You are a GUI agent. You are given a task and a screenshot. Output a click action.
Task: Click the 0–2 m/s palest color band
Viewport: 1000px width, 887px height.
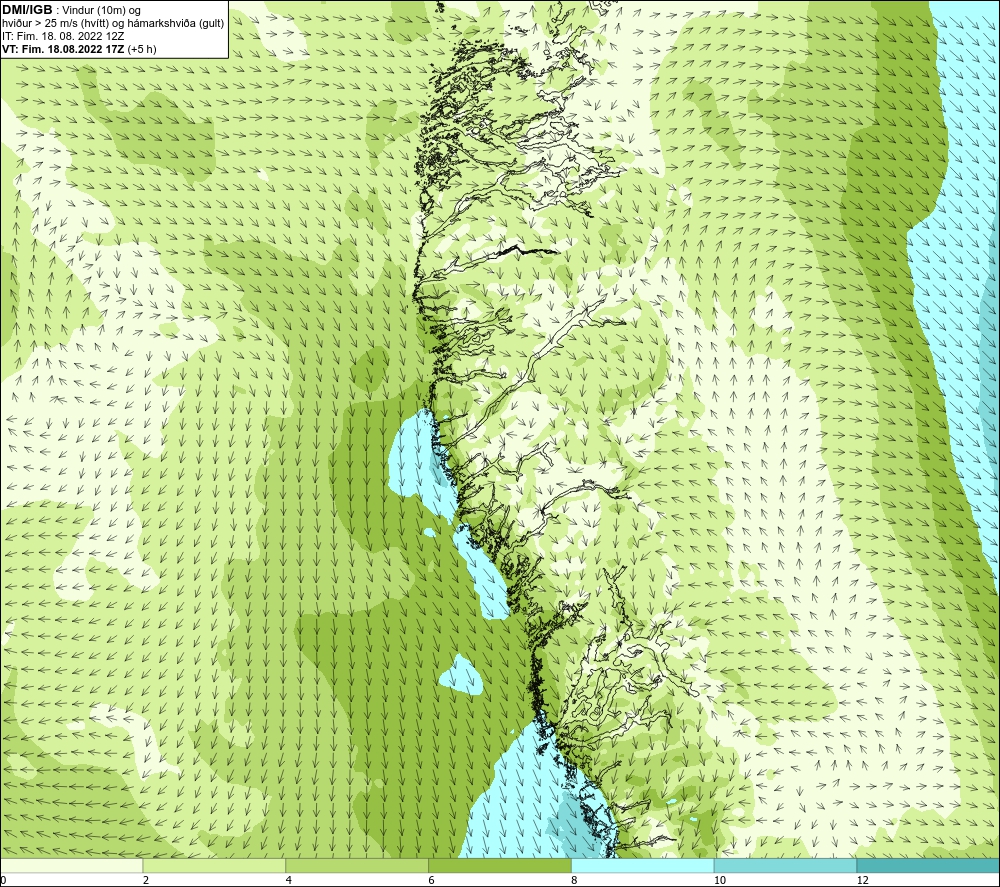pyautogui.click(x=71, y=865)
